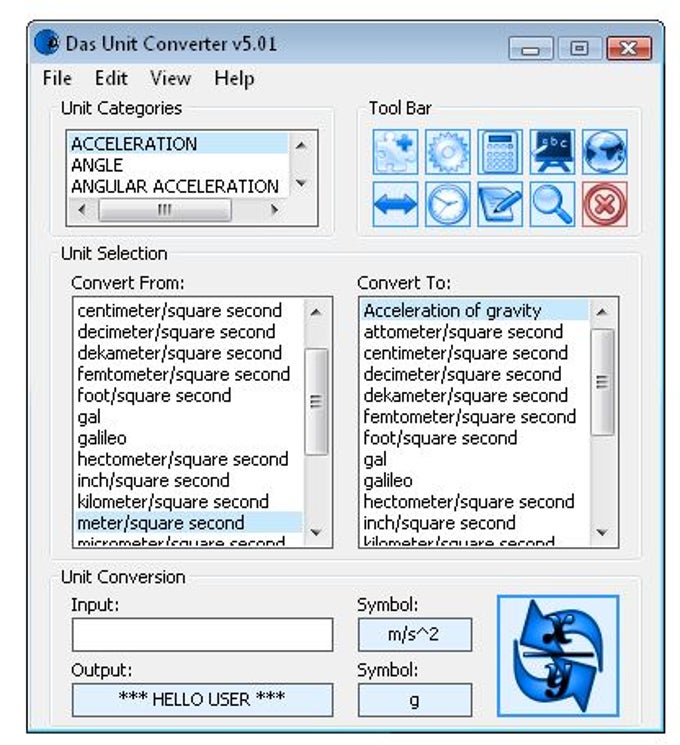680x745 pixels.
Task: Choose galileo in Convert From list
Action: tap(188, 438)
